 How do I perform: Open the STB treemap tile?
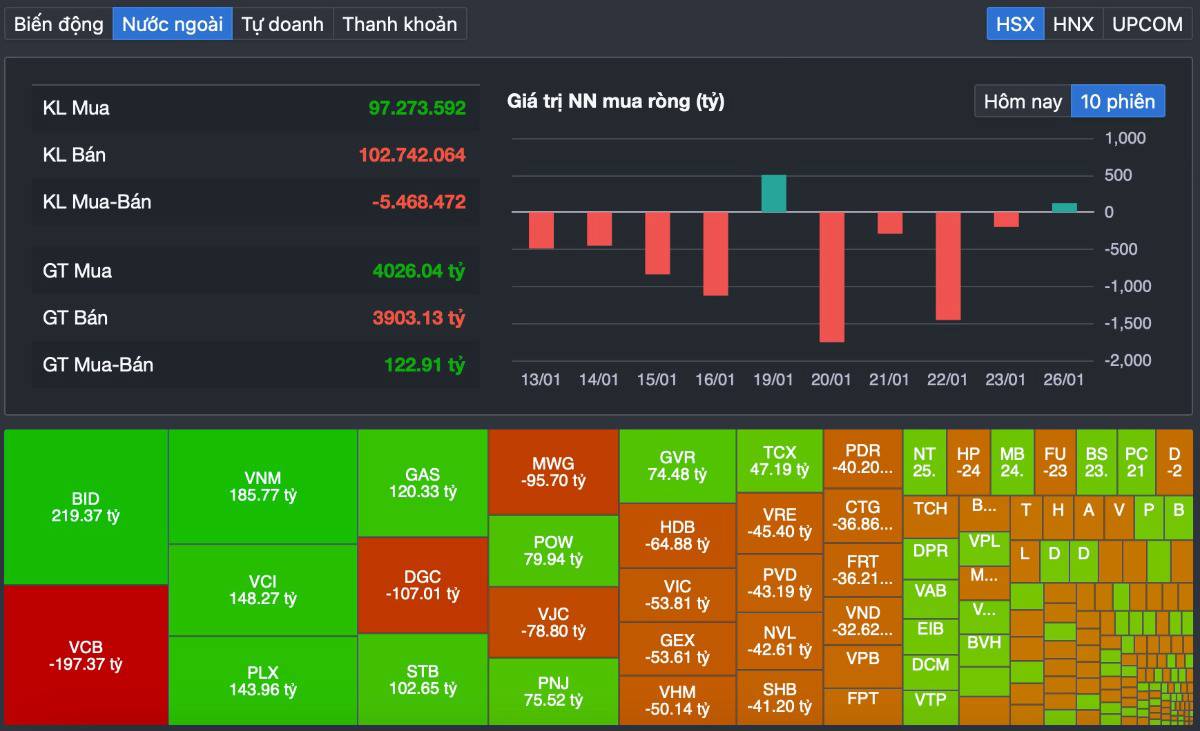pyautogui.click(x=422, y=680)
